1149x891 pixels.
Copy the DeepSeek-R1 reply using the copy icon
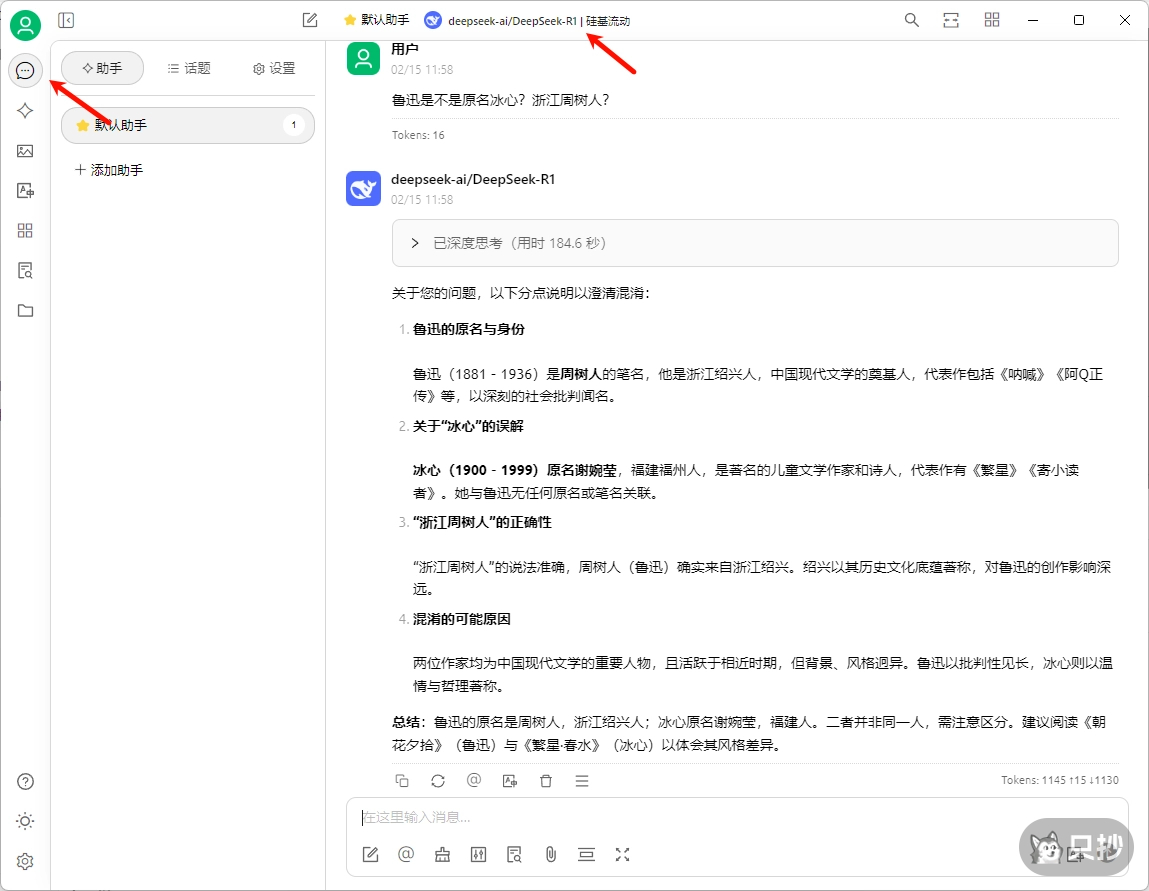click(402, 780)
